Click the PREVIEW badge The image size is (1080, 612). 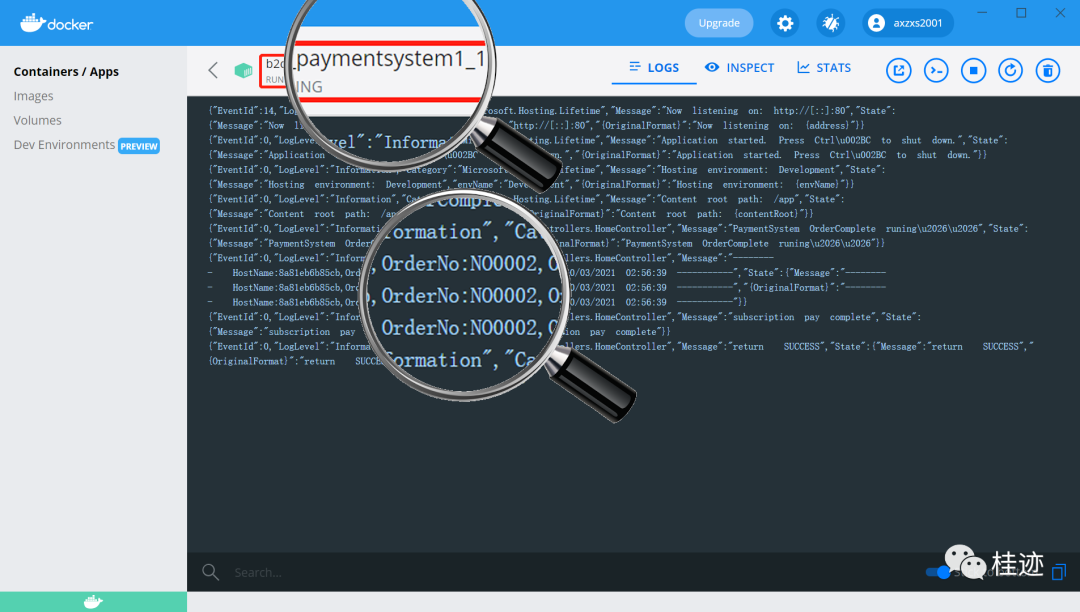click(x=139, y=146)
